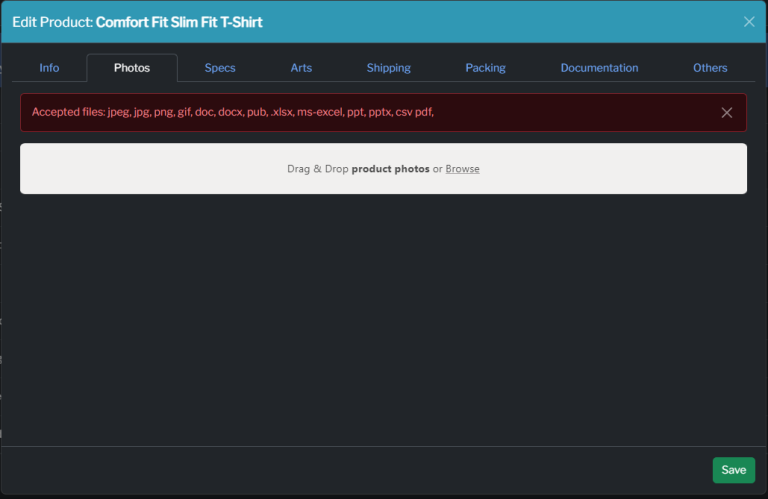The width and height of the screenshot is (768, 499).
Task: Dismiss the accepted files alert
Action: (726, 113)
